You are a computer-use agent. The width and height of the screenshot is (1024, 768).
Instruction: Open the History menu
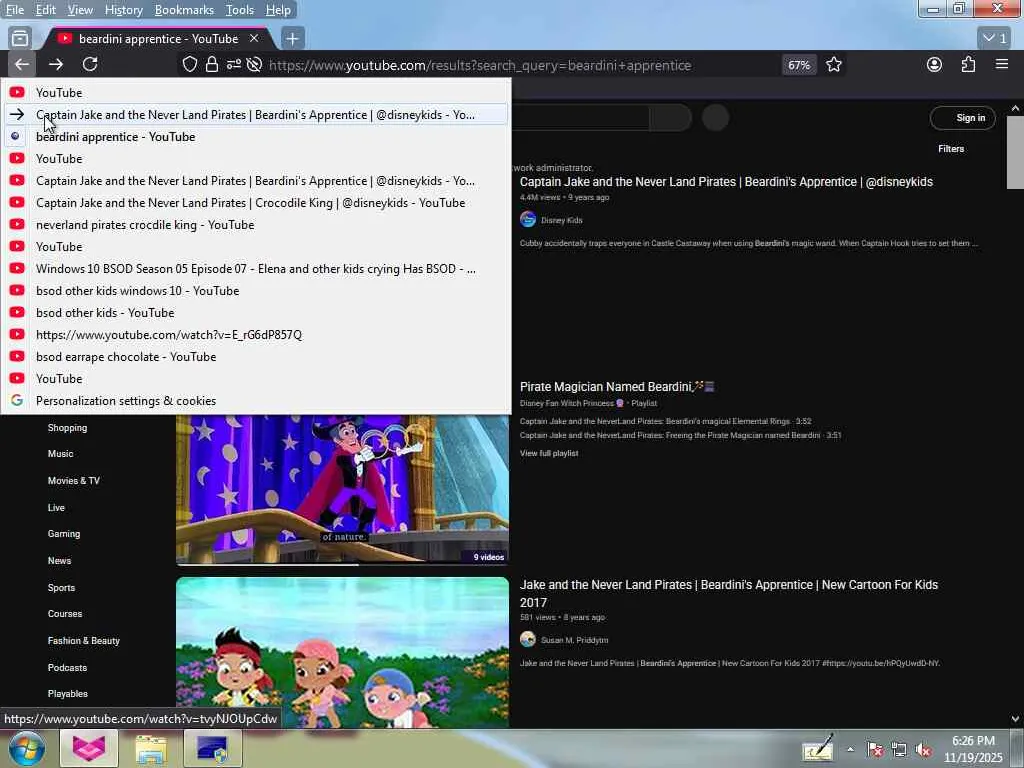(123, 10)
